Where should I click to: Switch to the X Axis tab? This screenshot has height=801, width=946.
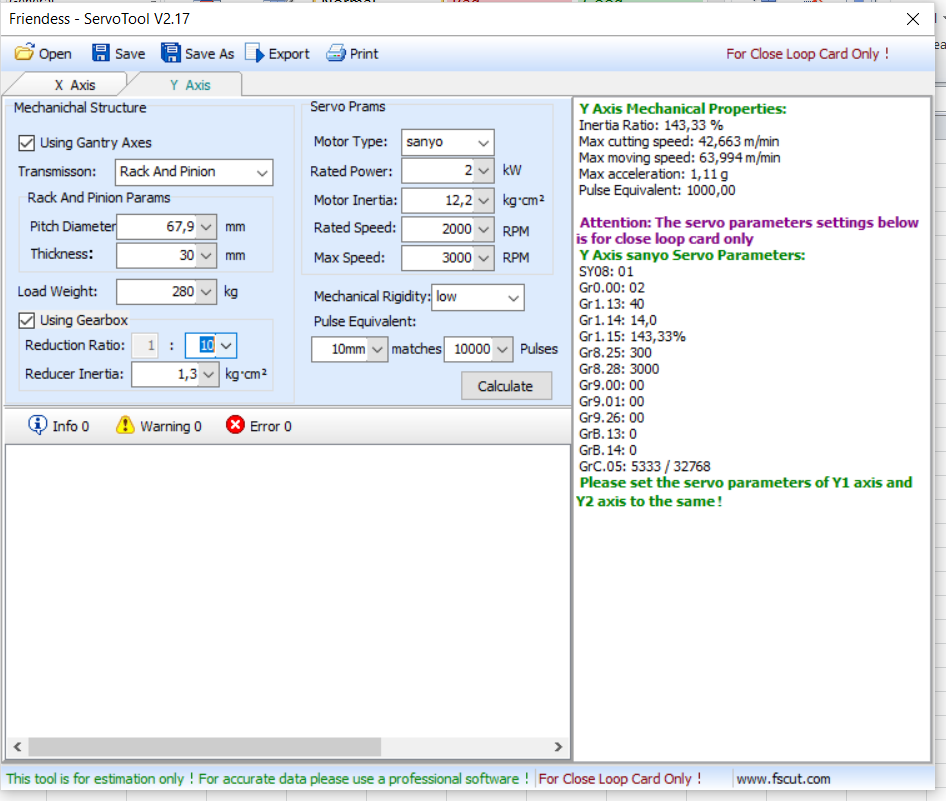pos(74,85)
